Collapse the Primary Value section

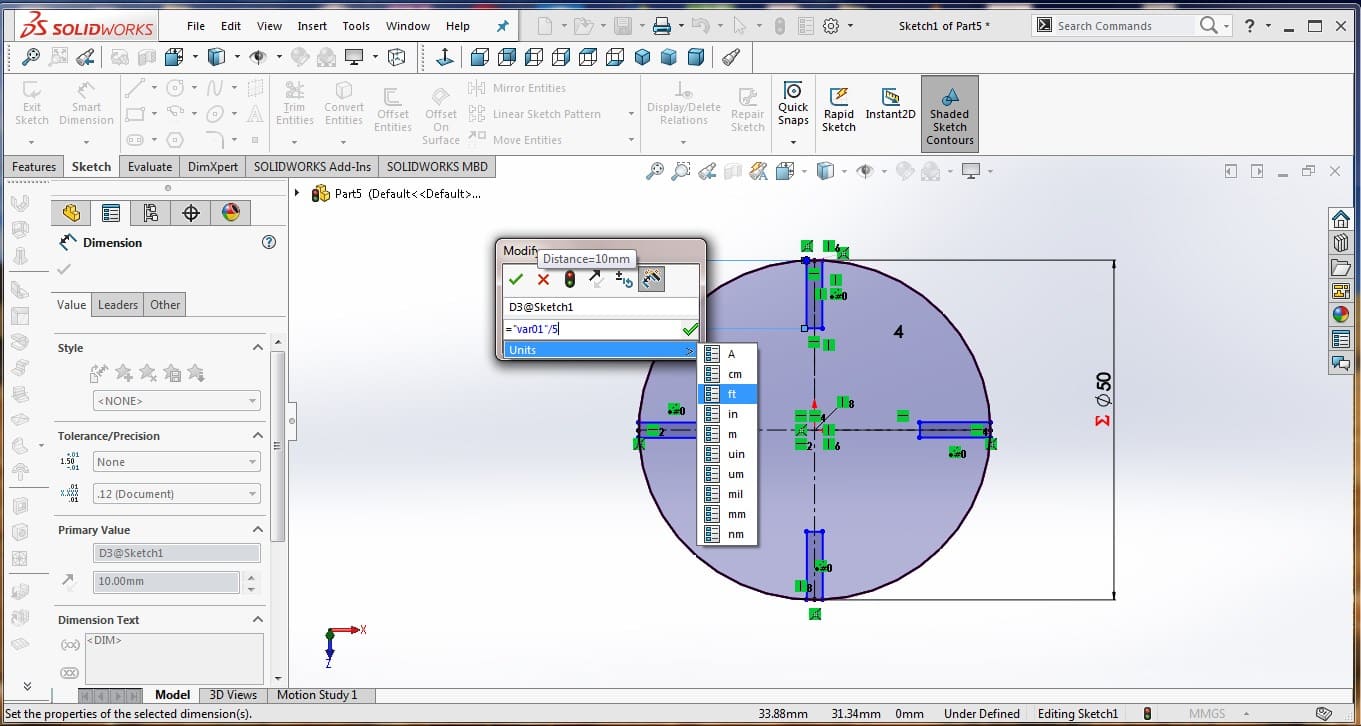point(258,530)
